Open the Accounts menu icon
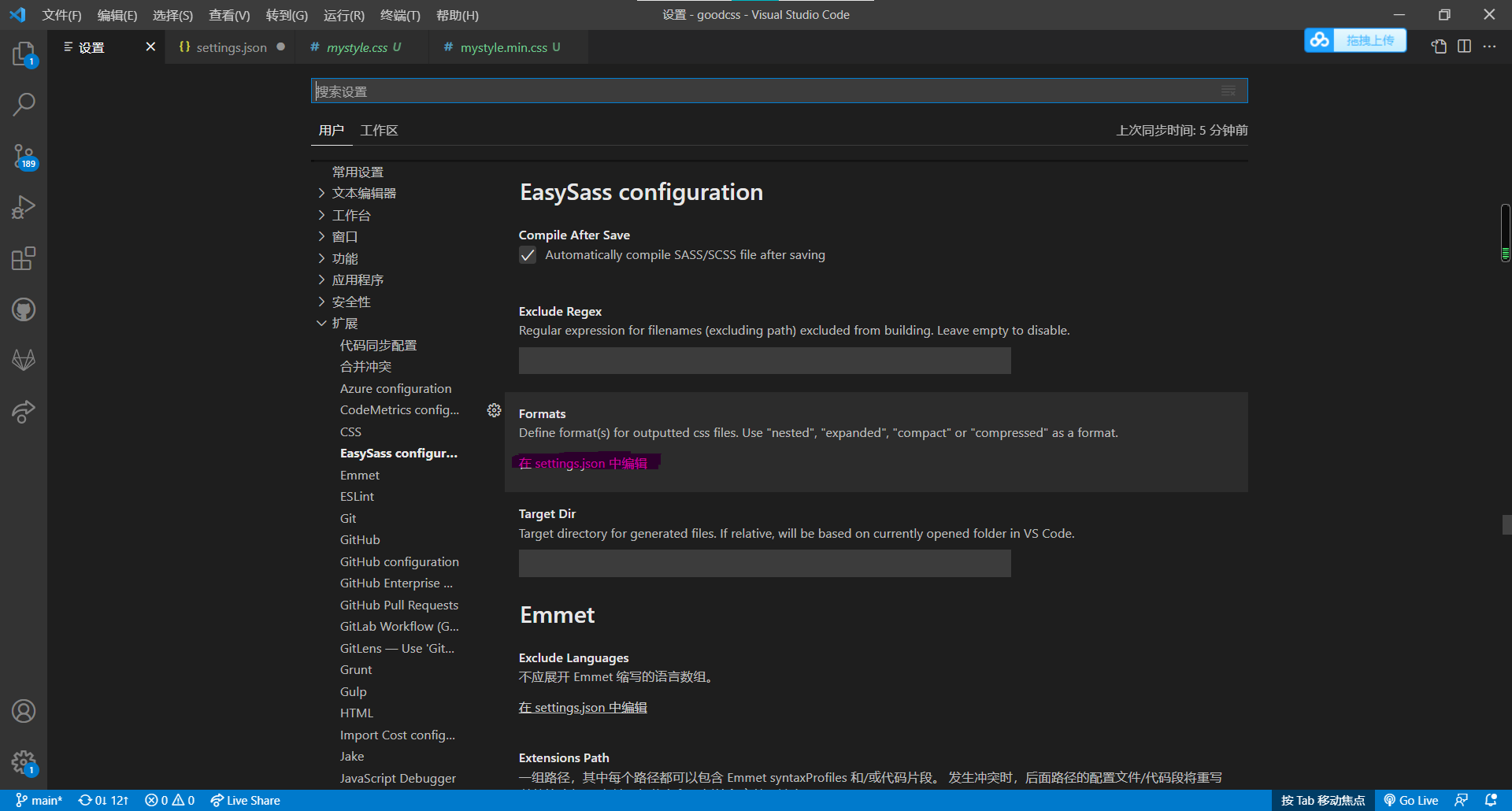Screen dimensions: 1512x811 24,711
